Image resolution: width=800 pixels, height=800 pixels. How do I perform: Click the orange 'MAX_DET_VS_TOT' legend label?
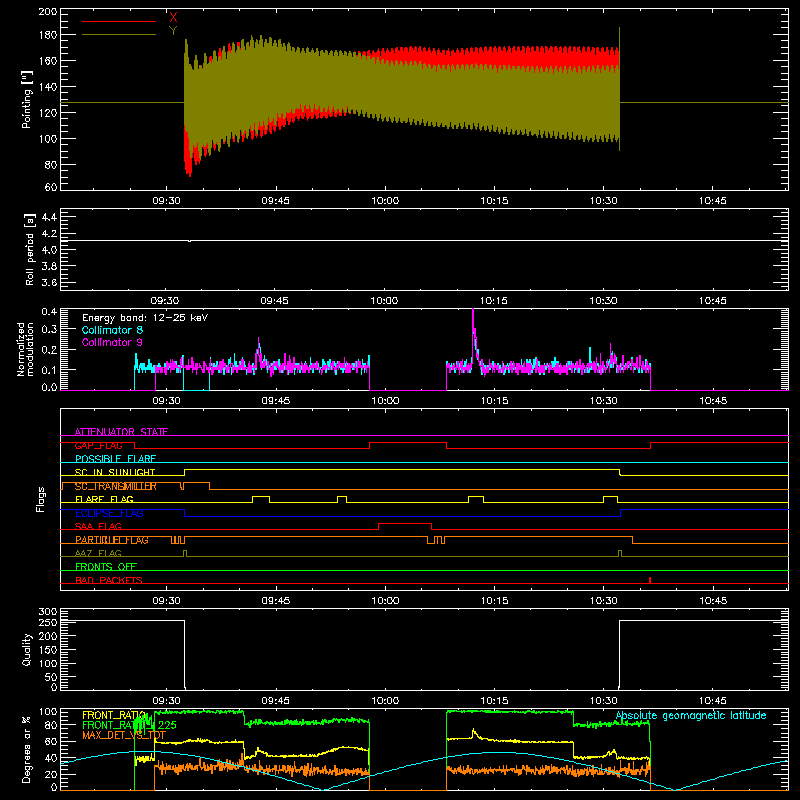[x=124, y=735]
